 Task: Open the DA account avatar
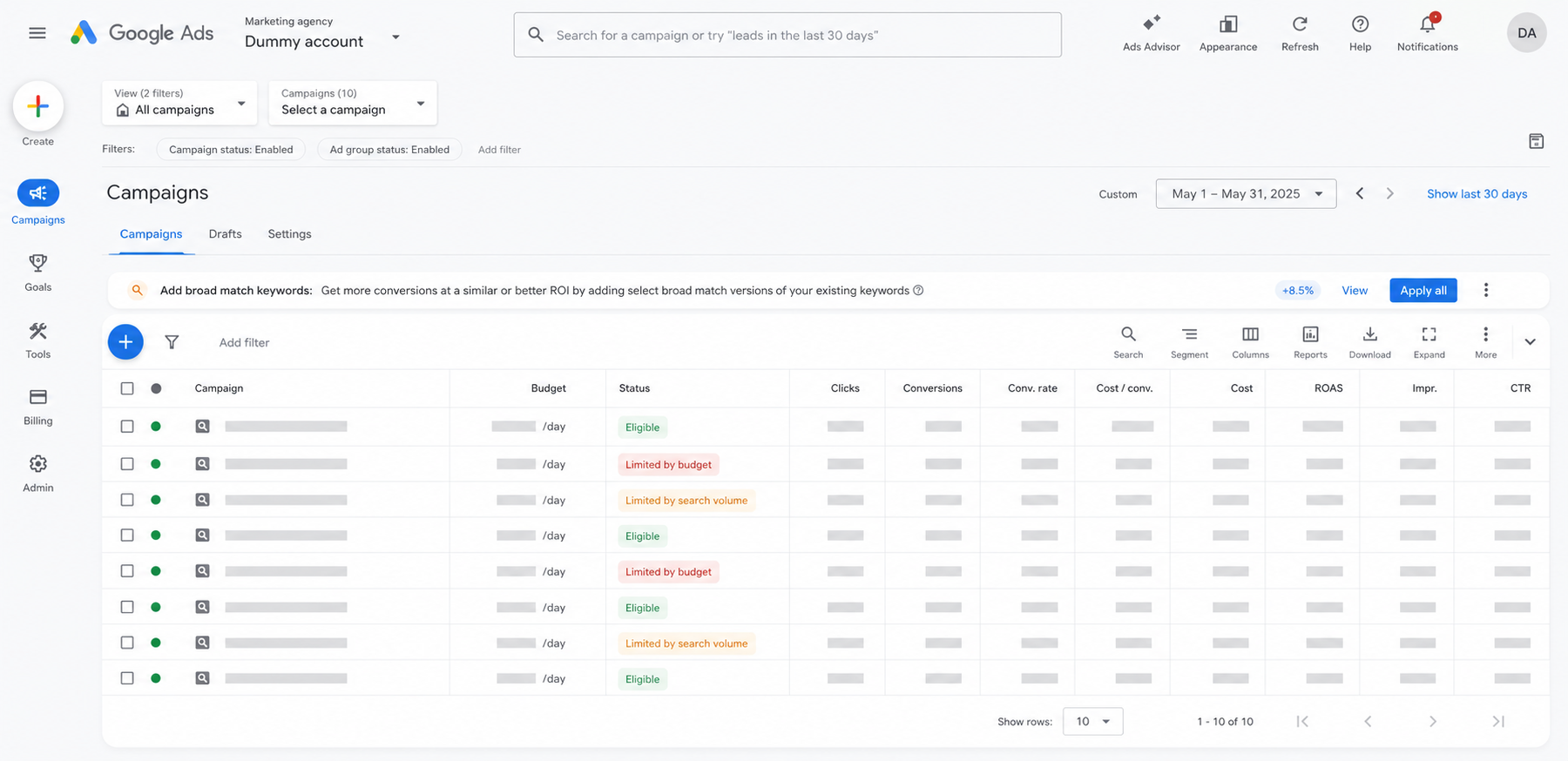1526,33
